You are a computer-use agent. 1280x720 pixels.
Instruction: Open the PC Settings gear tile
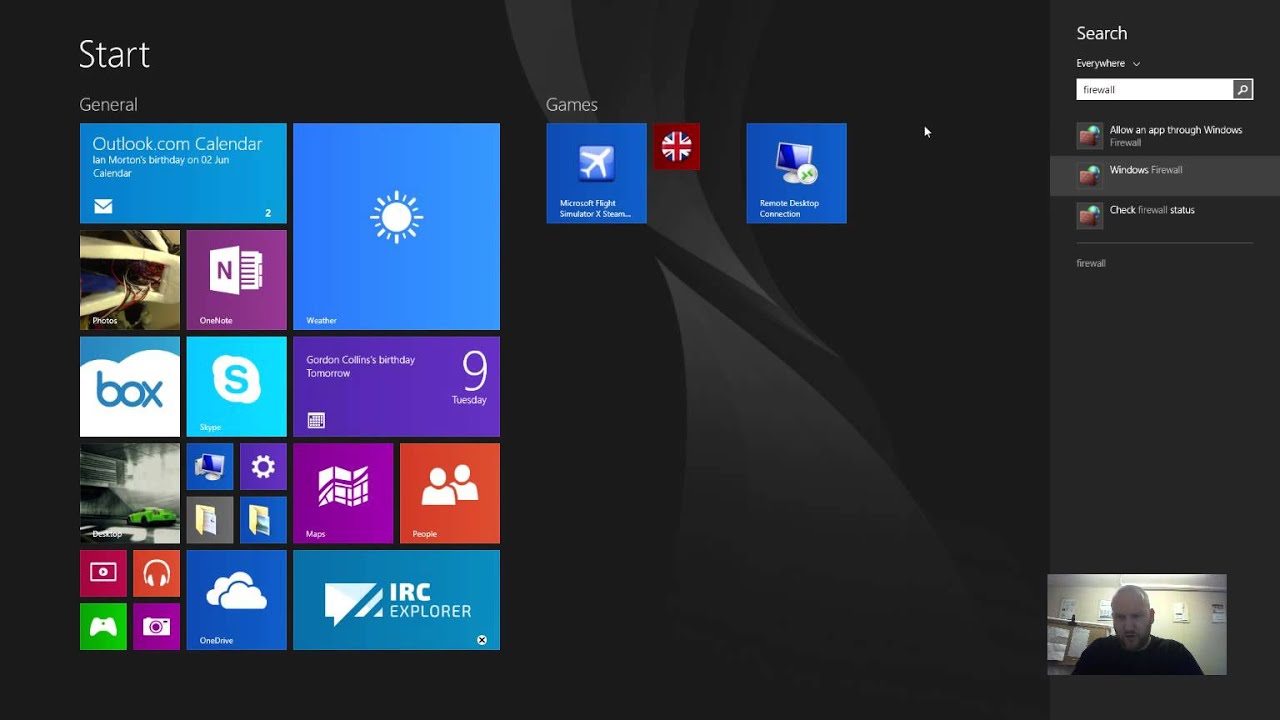tap(263, 466)
